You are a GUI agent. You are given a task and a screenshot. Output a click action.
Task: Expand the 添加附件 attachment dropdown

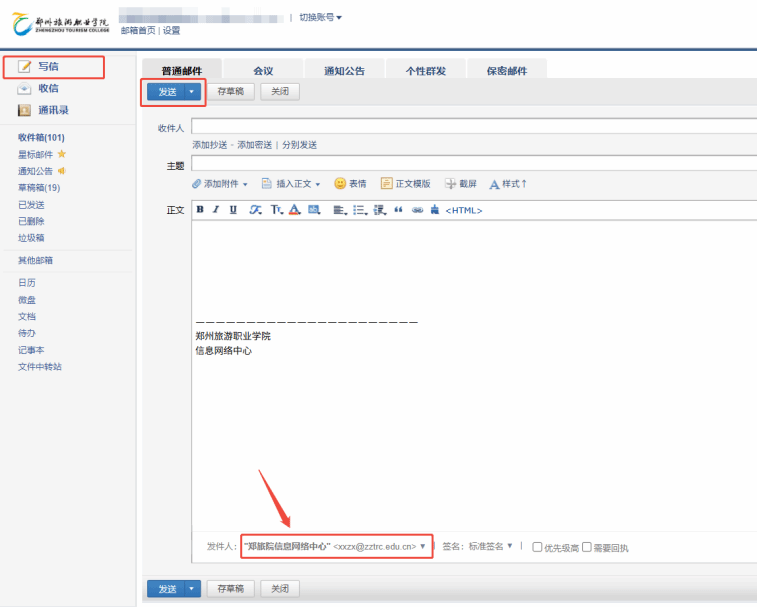(246, 184)
